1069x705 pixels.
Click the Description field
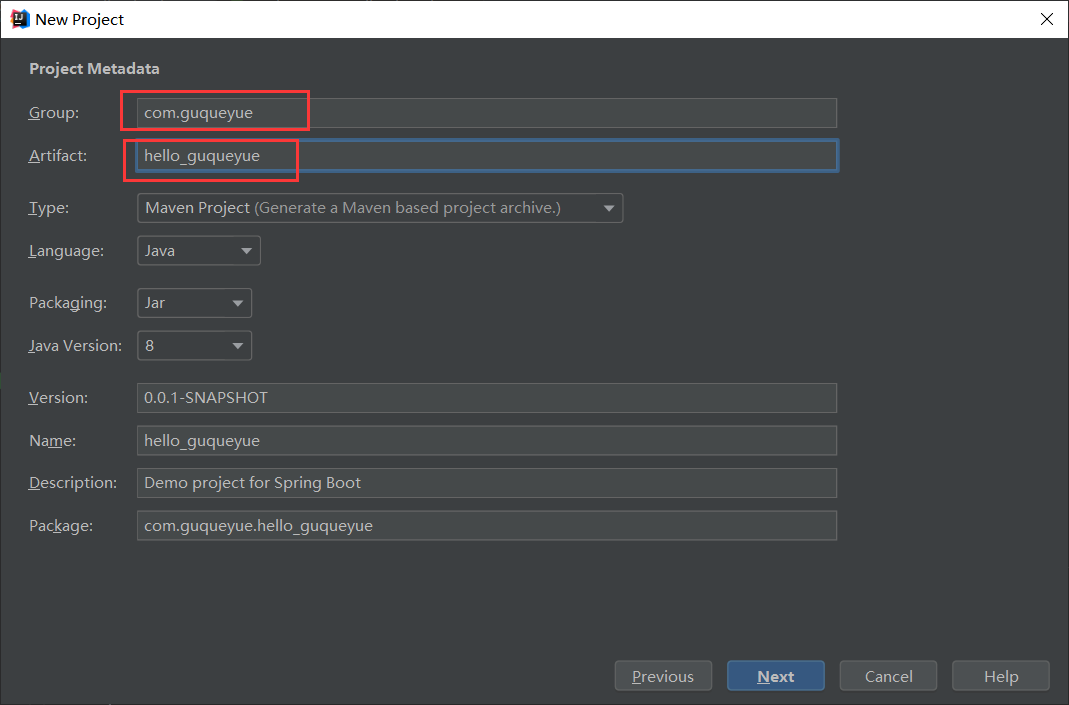pos(487,483)
